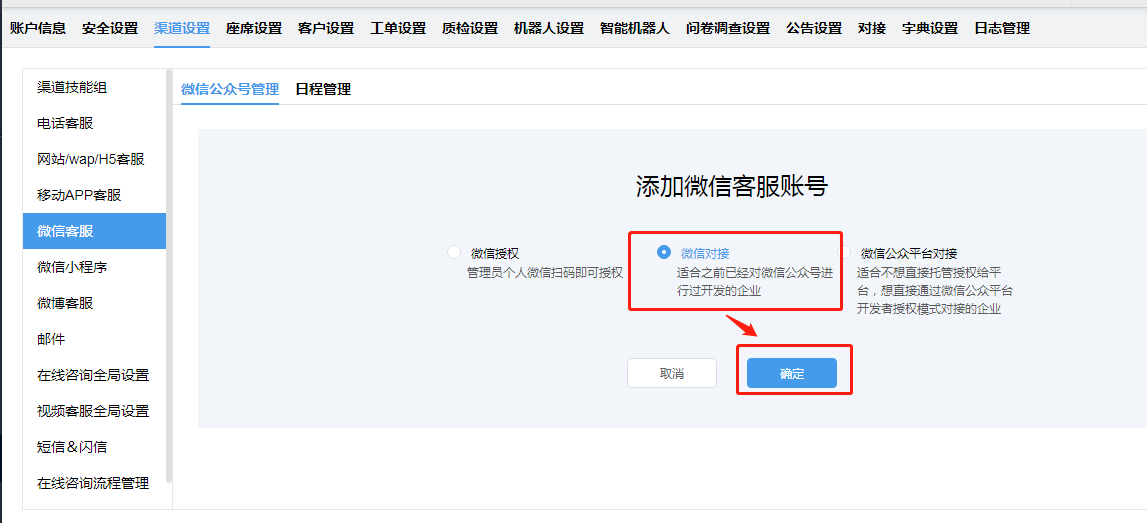Go to 公告设置 tab

(x=814, y=29)
